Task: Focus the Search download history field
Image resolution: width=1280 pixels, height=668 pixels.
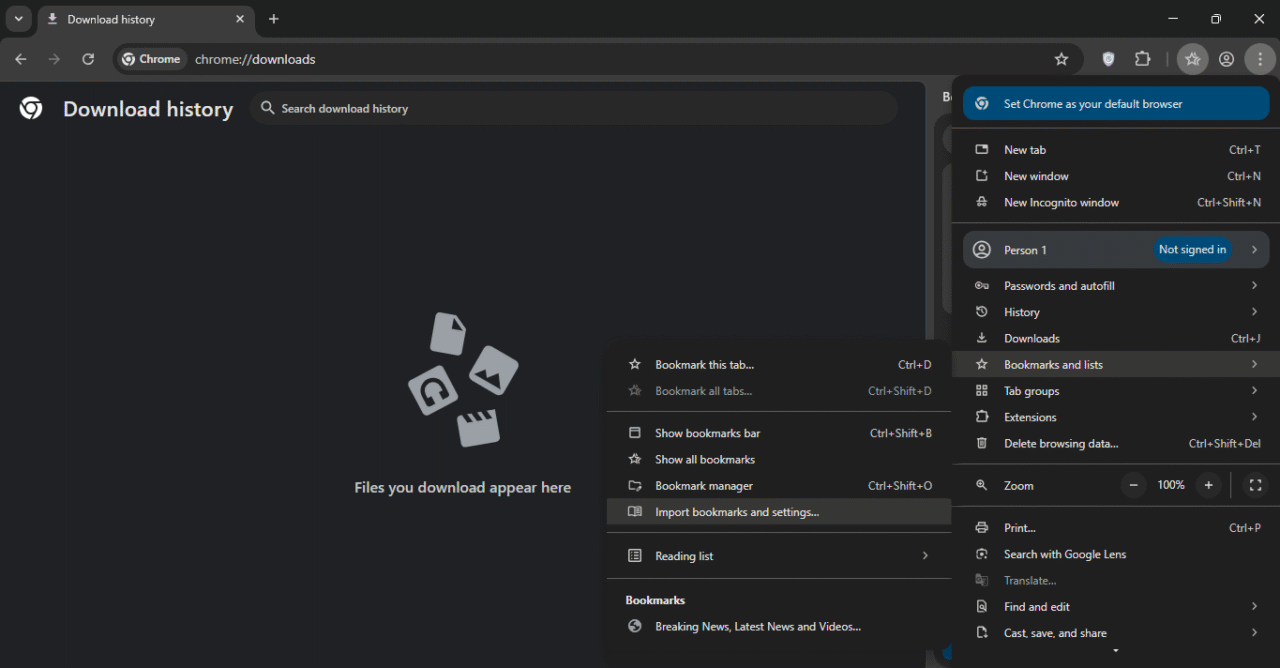Action: tap(574, 108)
